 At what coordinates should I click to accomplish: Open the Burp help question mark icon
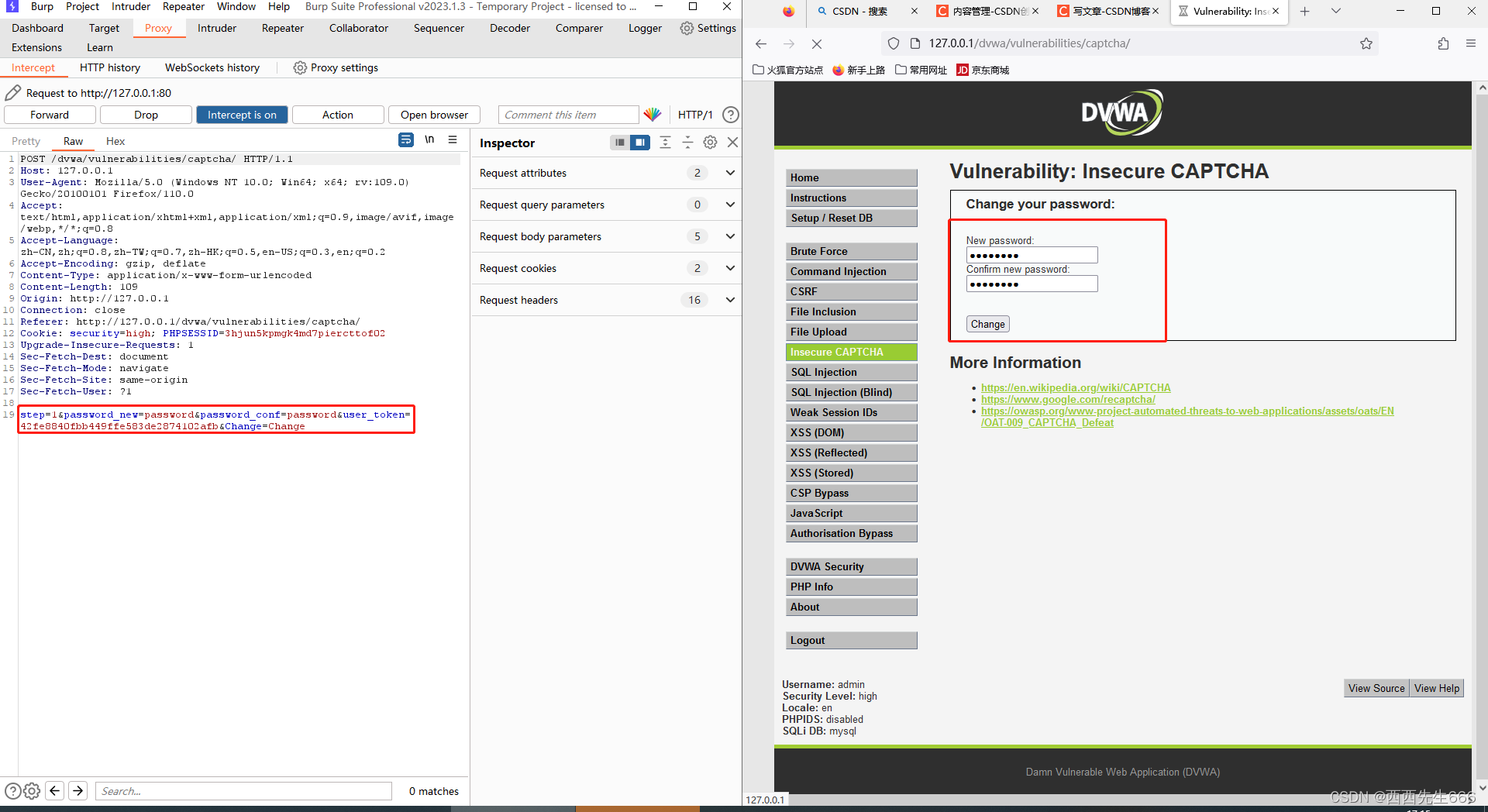(730, 115)
